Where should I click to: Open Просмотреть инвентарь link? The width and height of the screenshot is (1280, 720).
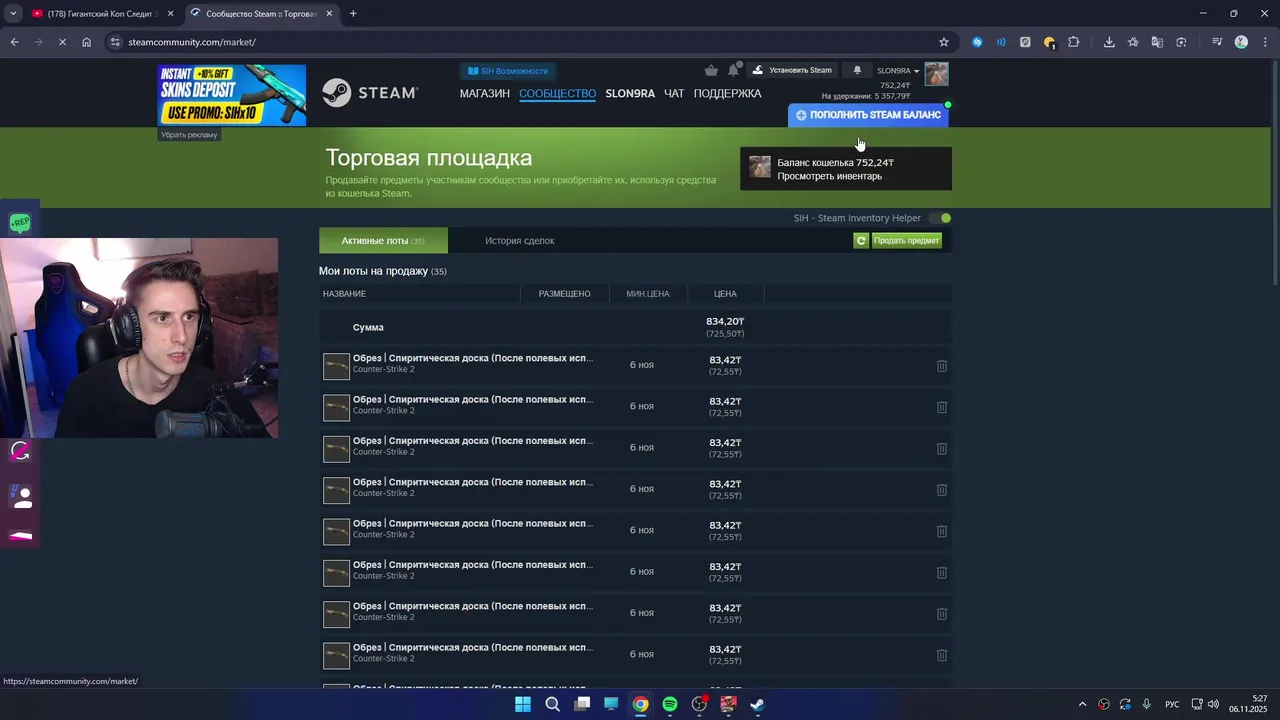(829, 176)
